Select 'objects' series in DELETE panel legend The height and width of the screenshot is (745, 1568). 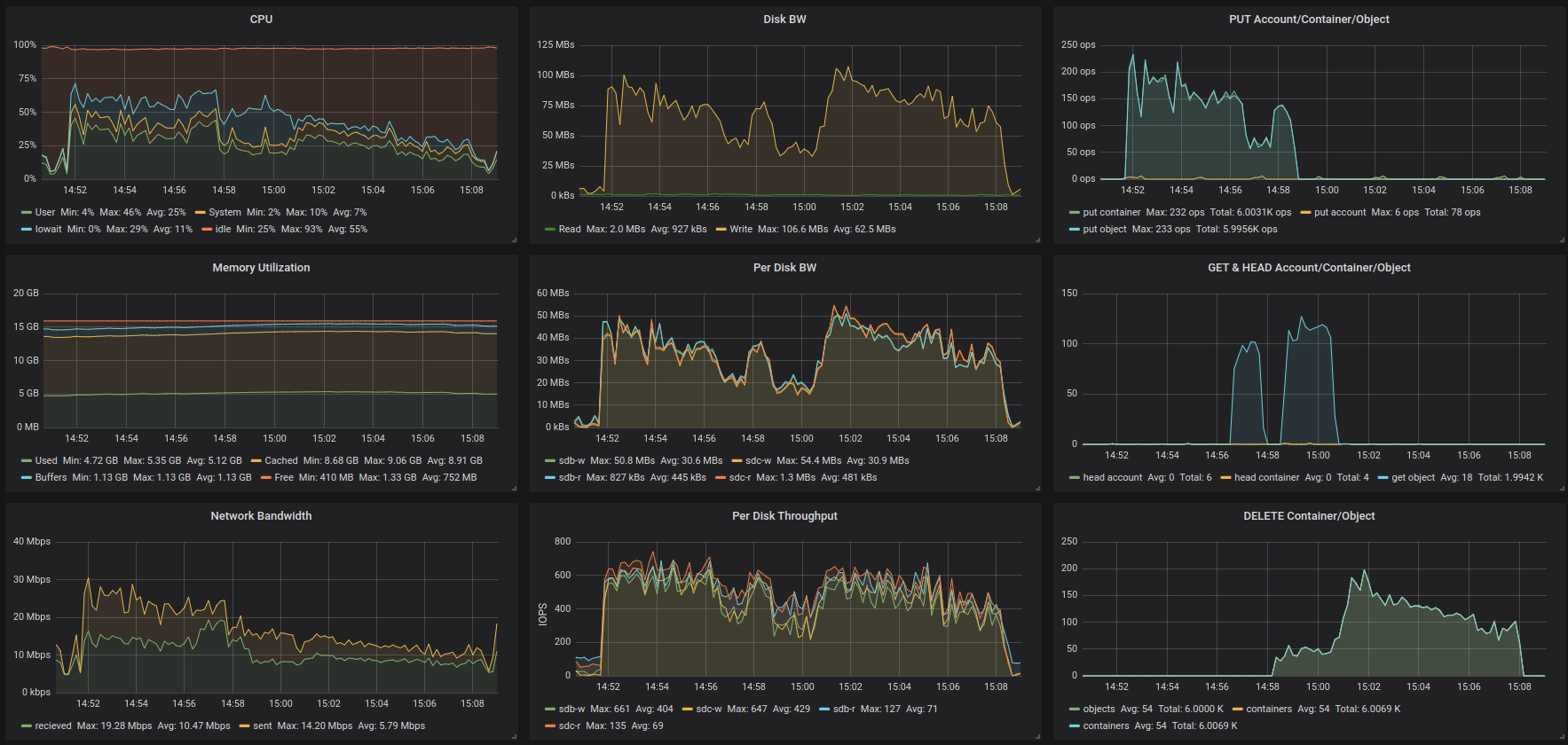(x=1099, y=710)
